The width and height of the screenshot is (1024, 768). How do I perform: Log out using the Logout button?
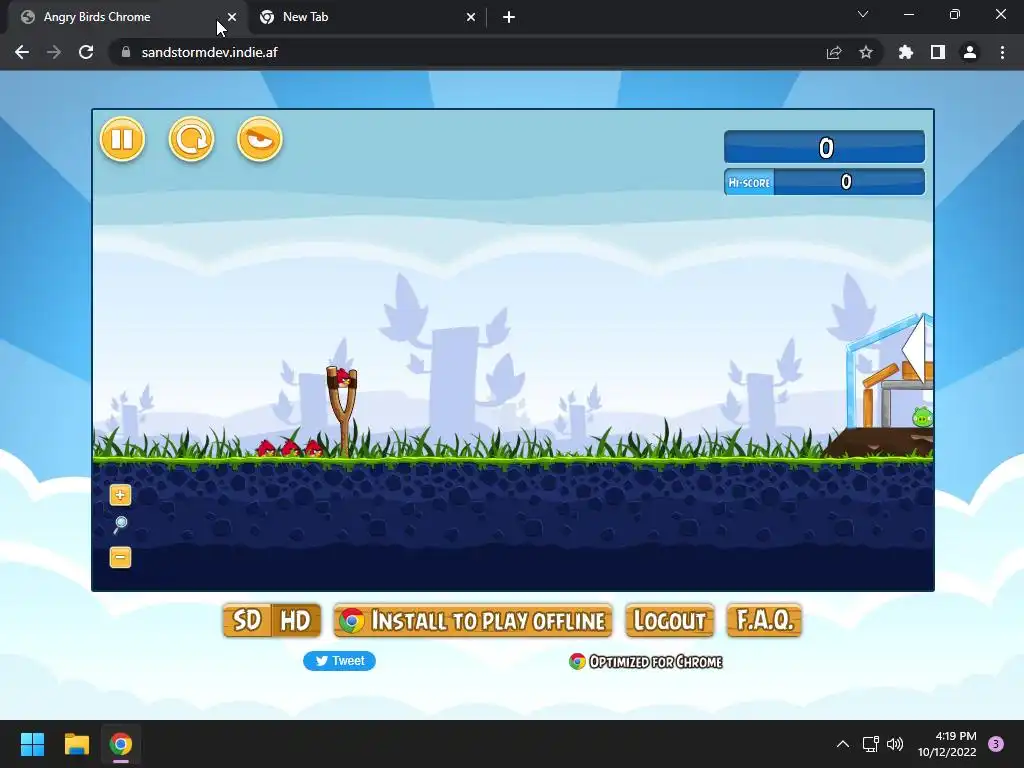[669, 620]
